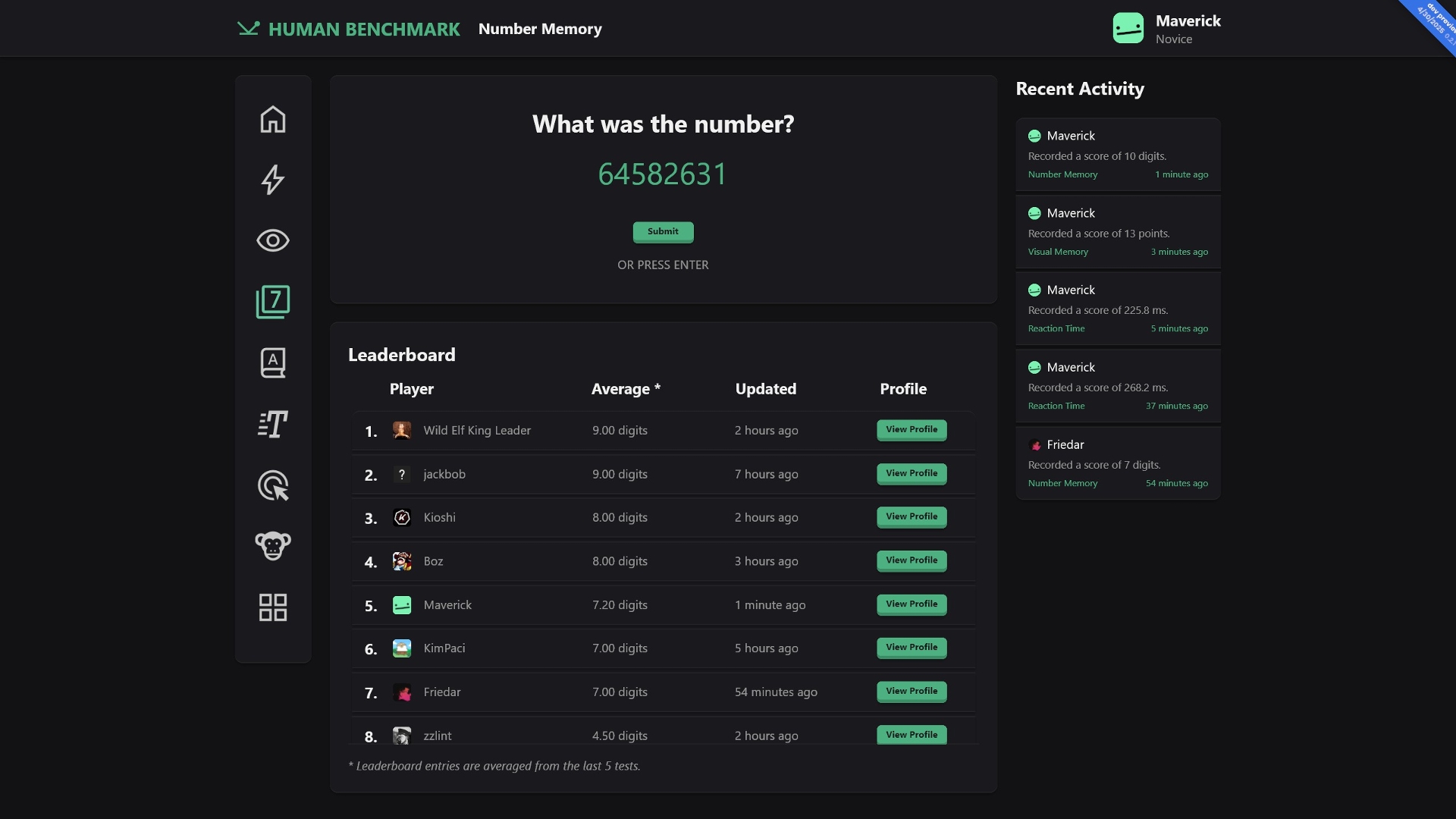This screenshot has width=1456, height=819.
Task: Click Friedar's avatar in Recent Activity
Action: coord(1035,445)
